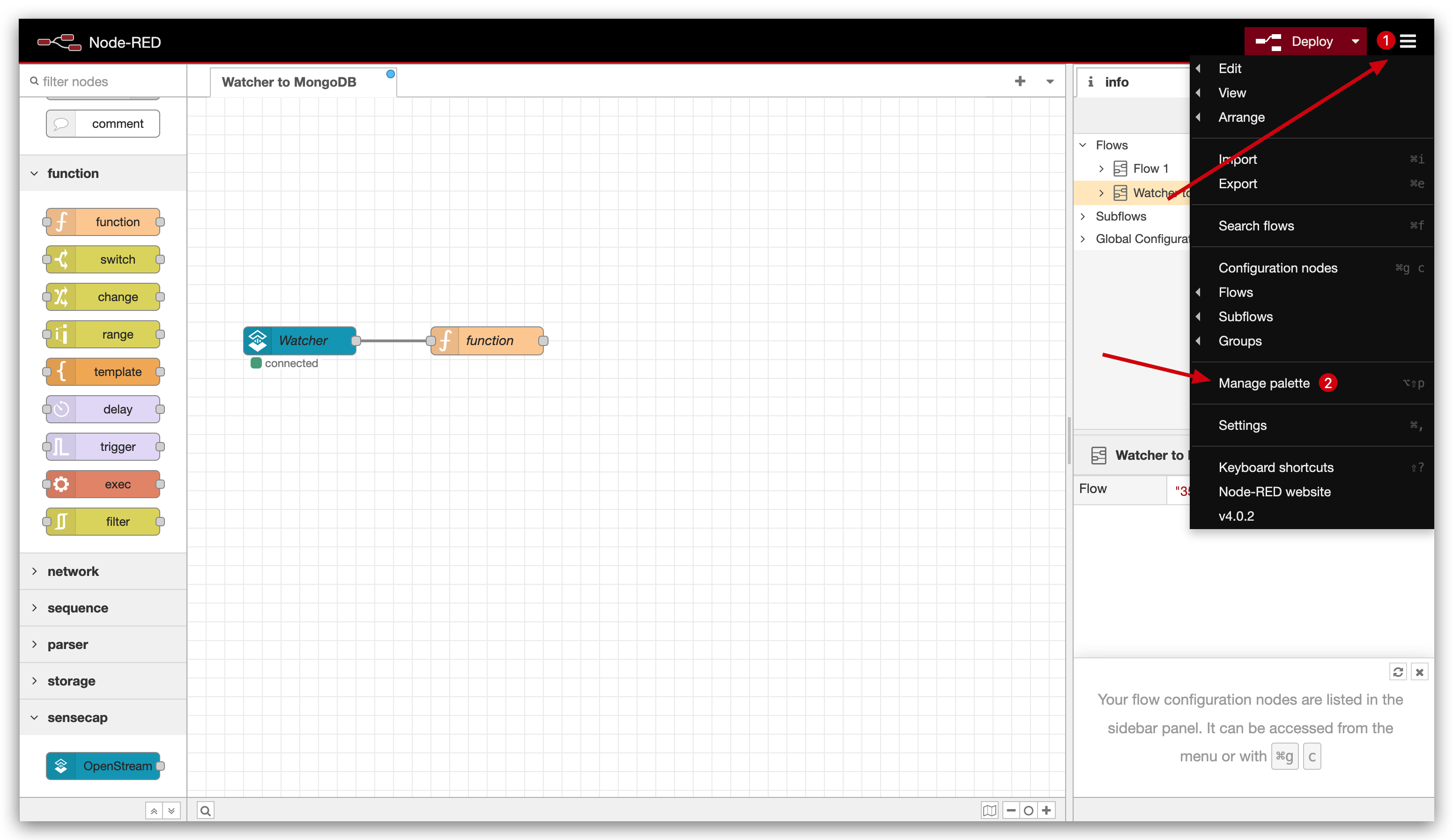The image size is (1453, 840).
Task: Expand the network palette category
Action: 103,571
